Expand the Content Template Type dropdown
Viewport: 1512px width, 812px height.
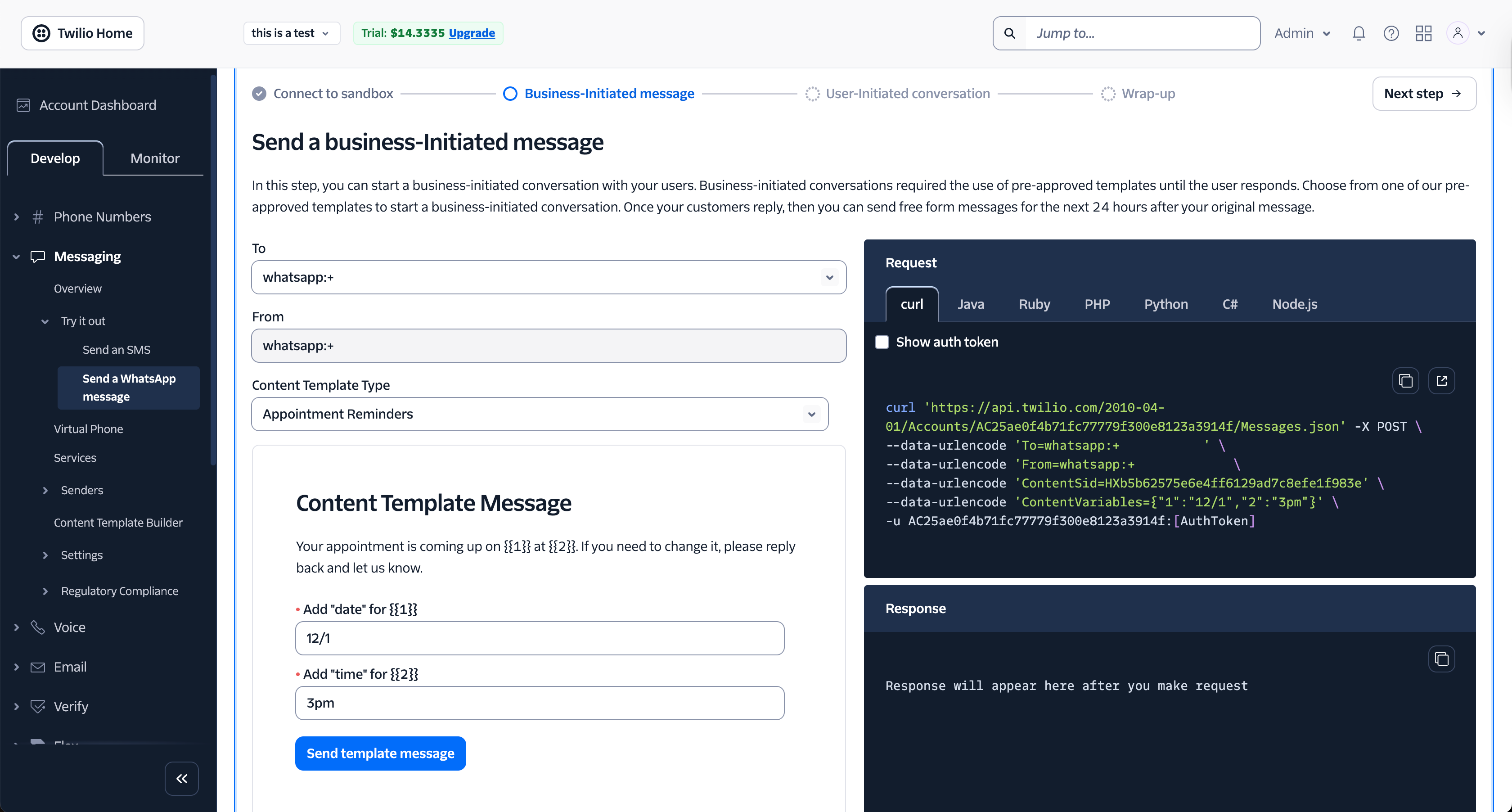point(812,414)
